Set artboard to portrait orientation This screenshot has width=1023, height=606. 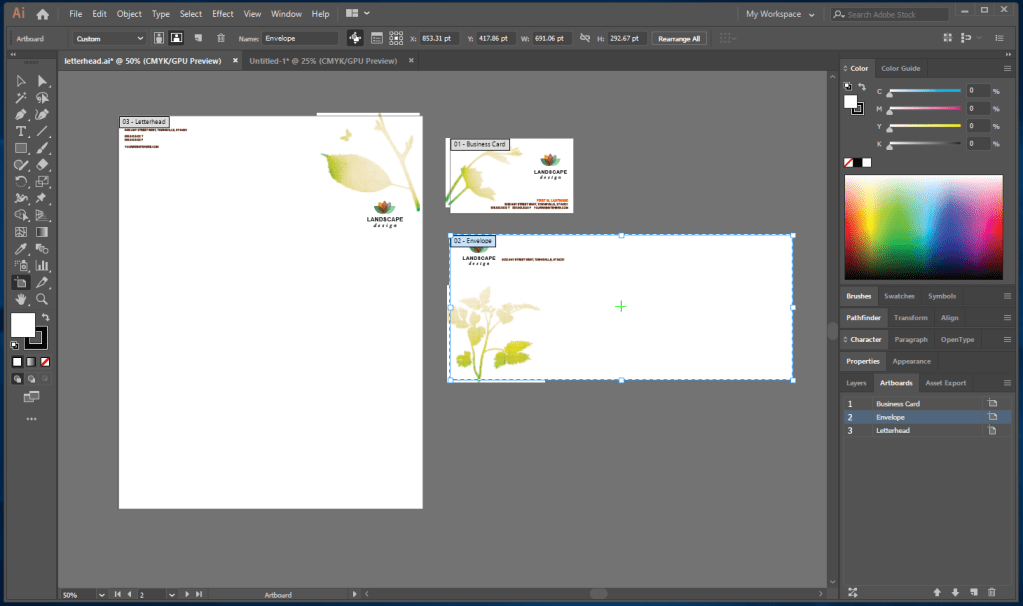(x=159, y=38)
